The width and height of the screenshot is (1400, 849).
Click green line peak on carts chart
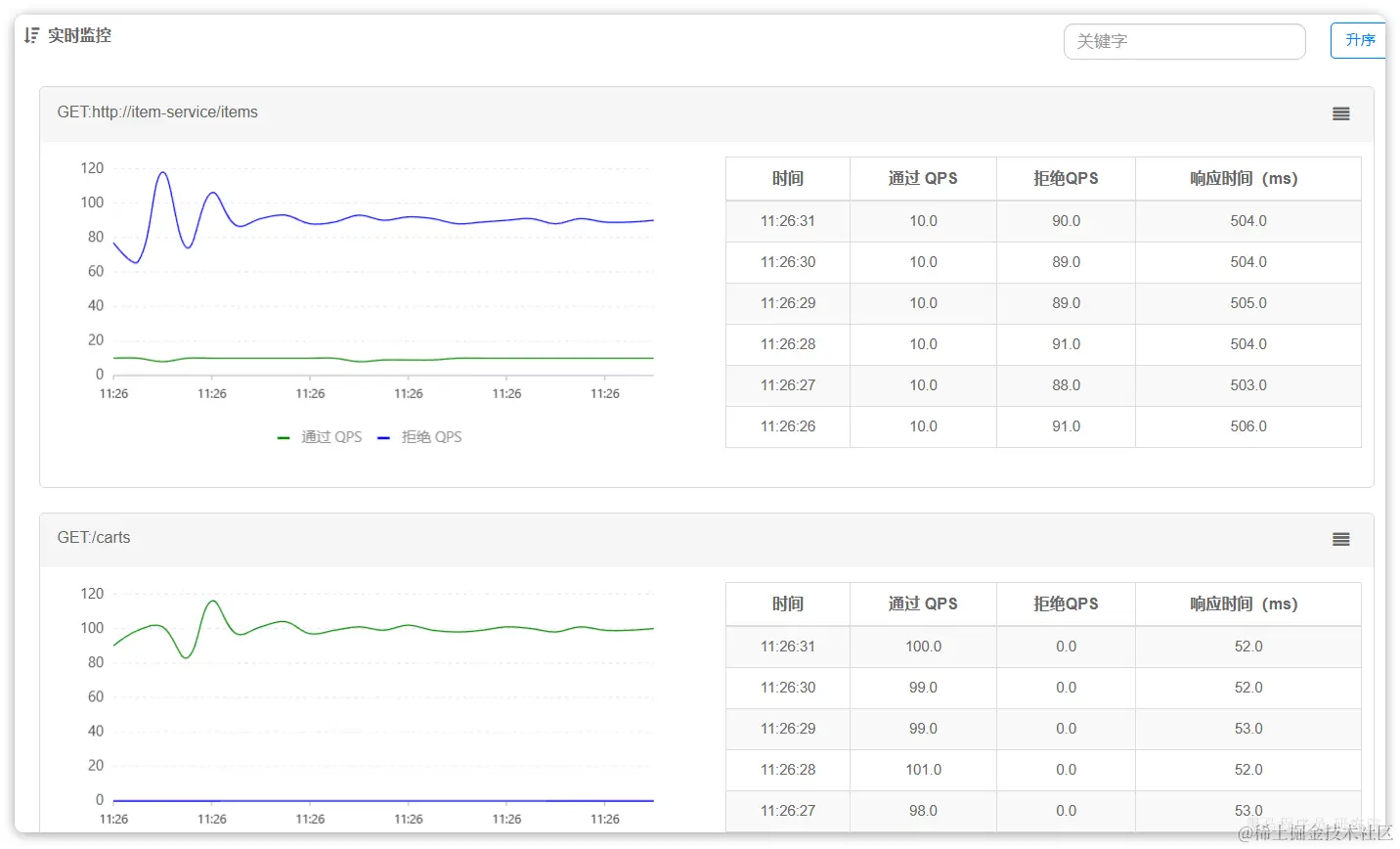pos(212,601)
